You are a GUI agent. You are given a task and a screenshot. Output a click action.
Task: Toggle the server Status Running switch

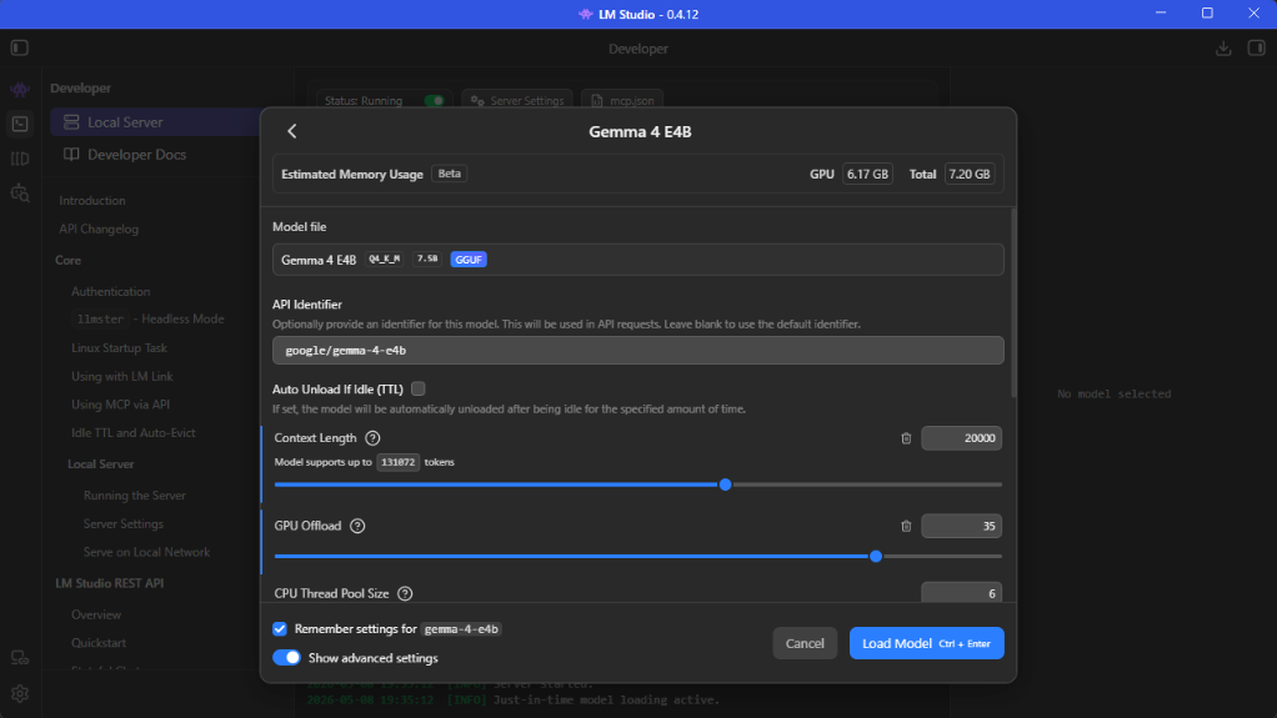pyautogui.click(x=434, y=101)
